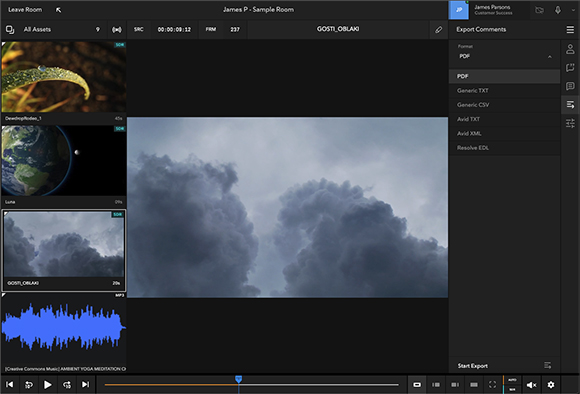Viewport: 580px width, 394px height.
Task: Skip to the previous asset
Action: [10, 385]
